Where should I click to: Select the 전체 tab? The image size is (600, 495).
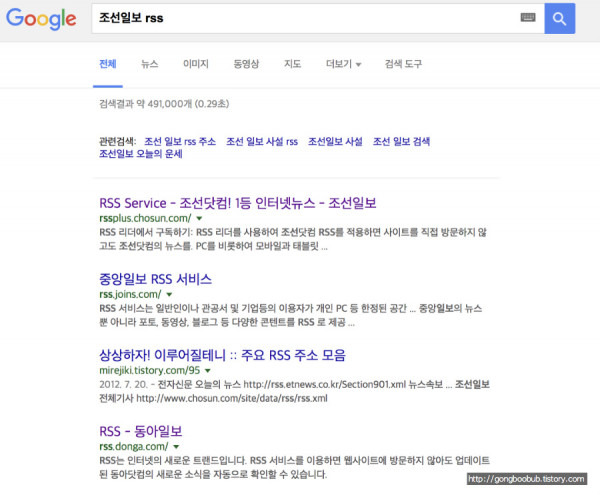coord(108,64)
